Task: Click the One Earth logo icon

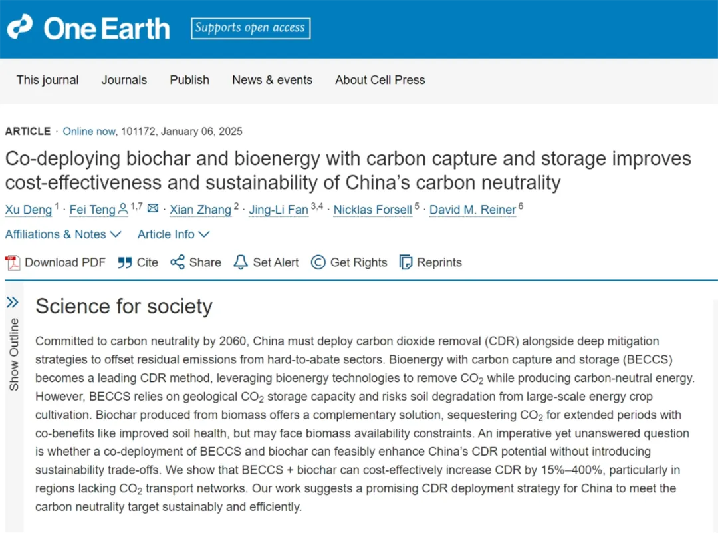Action: point(20,27)
